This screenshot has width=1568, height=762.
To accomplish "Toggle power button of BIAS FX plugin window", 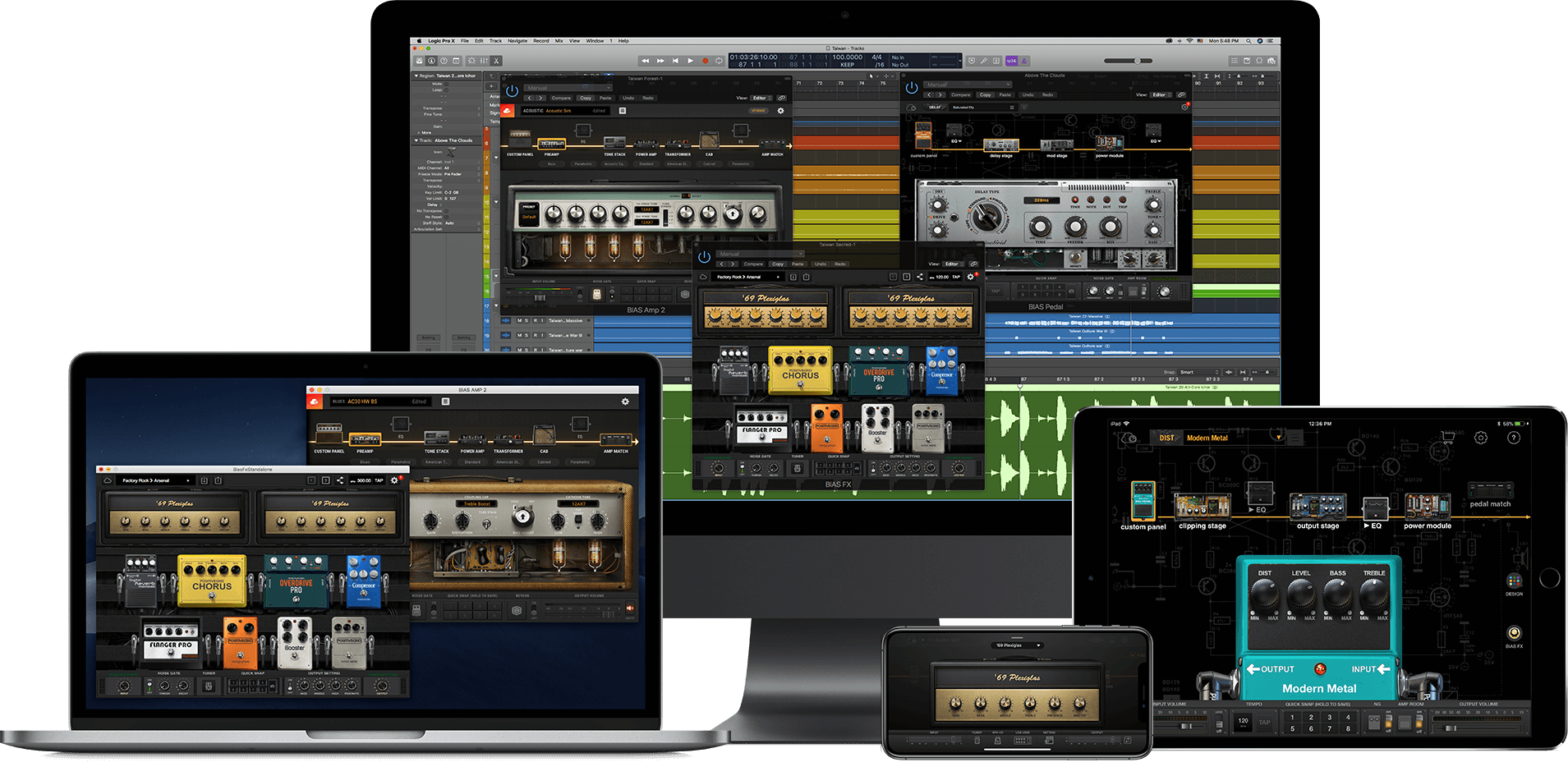I will [704, 256].
